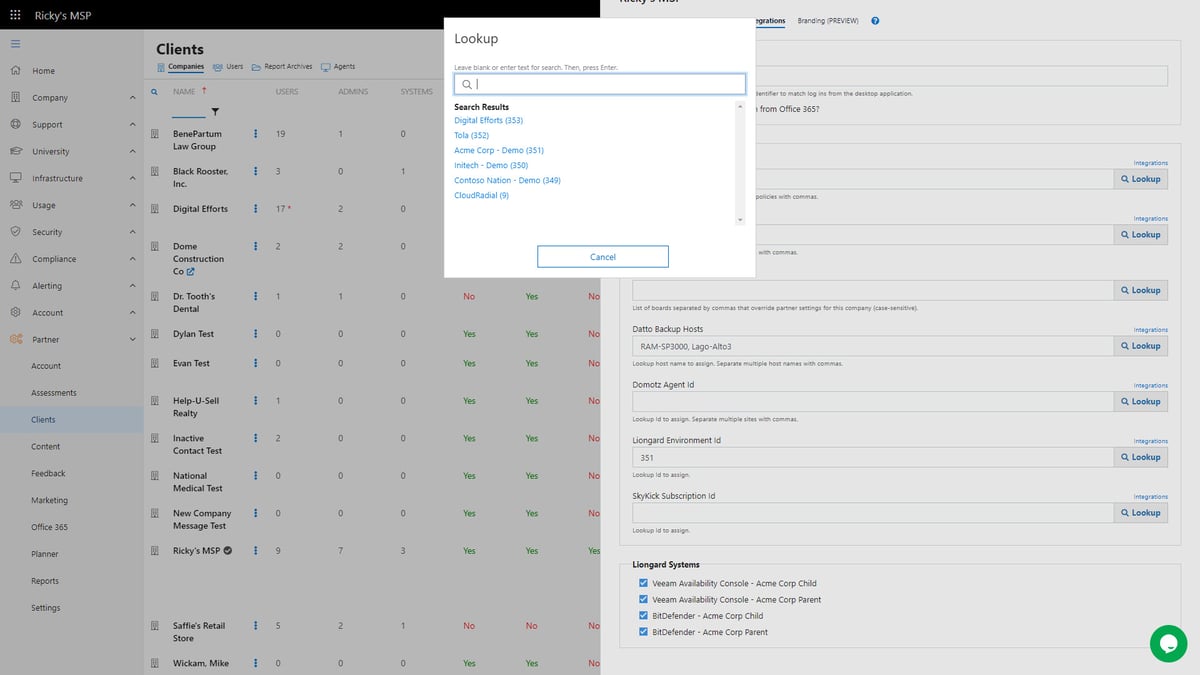The width and height of the screenshot is (1200, 675).
Task: Open the filter funnel below the Name column
Action: click(216, 109)
